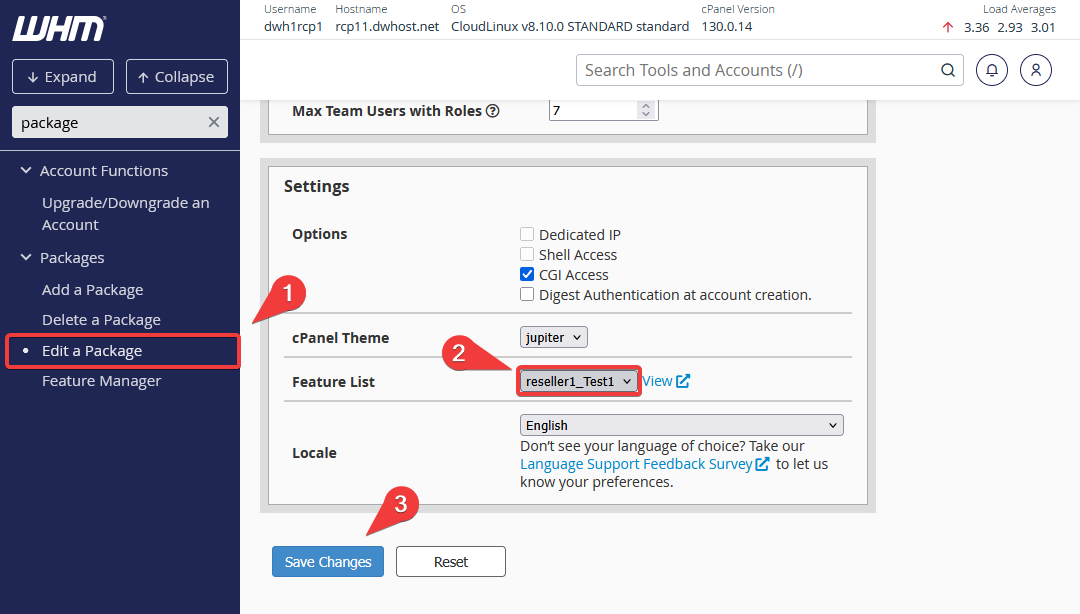Toggle Digest Authentication at account creation

tap(527, 295)
